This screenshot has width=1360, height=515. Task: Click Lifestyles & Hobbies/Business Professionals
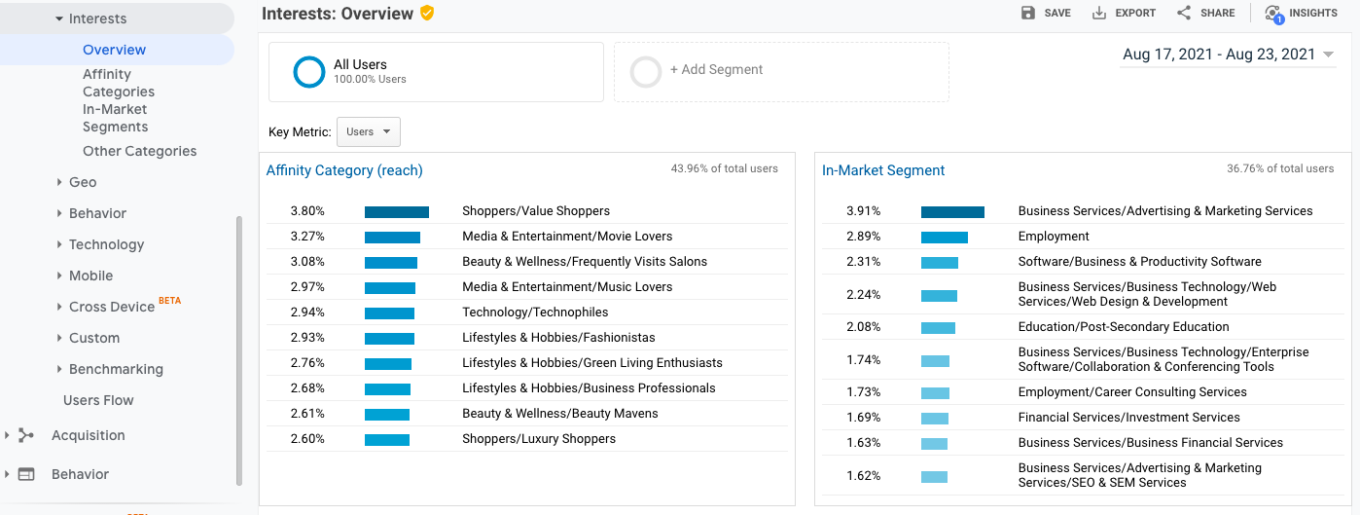point(589,388)
